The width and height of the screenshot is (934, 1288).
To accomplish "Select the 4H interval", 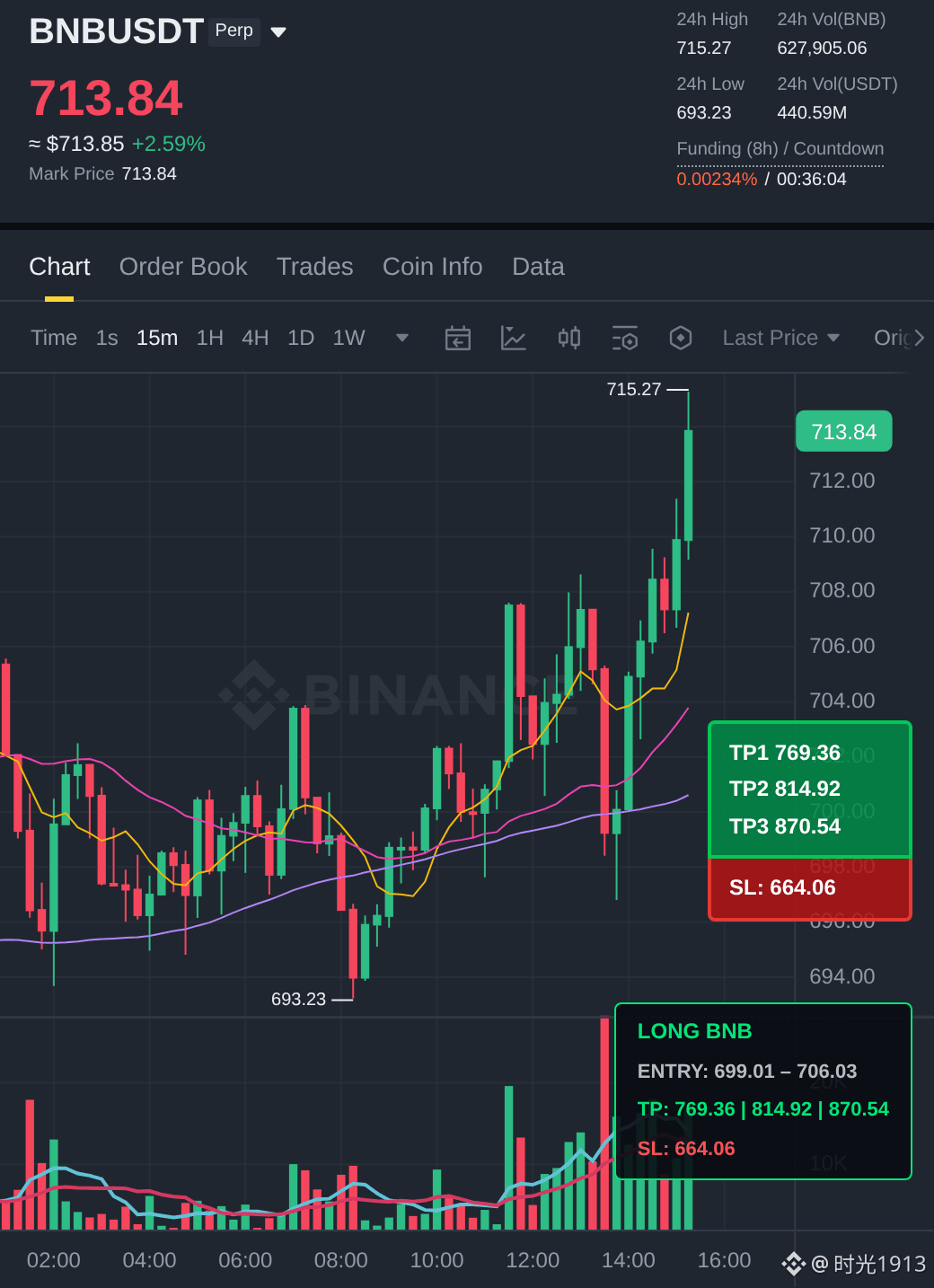I will coord(255,338).
